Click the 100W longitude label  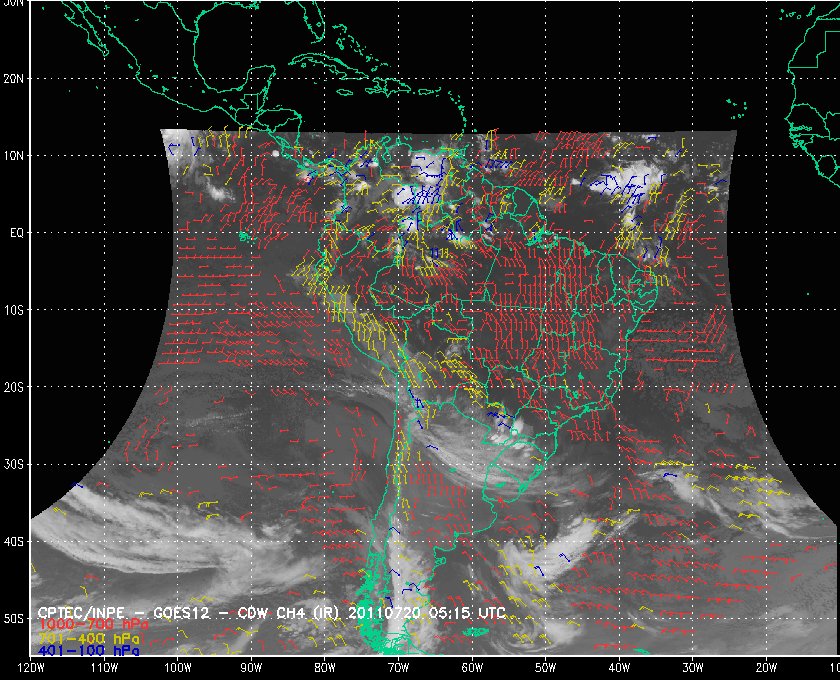pos(177,668)
